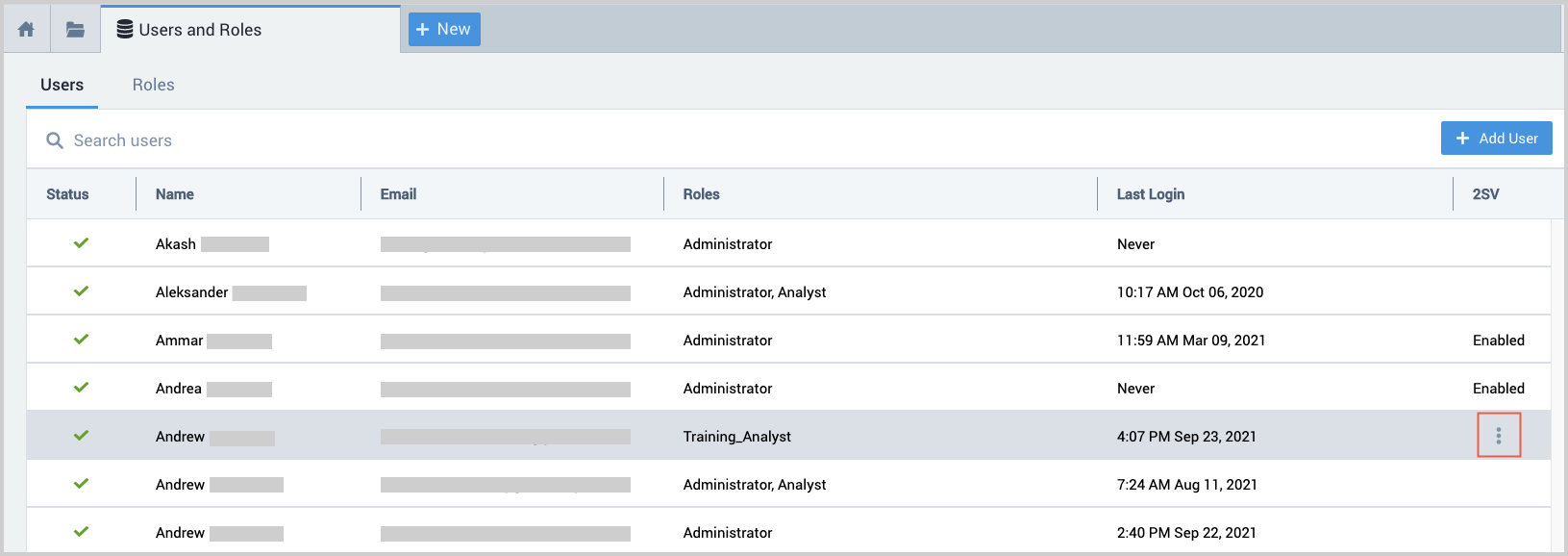Viewport: 1568px width, 556px height.
Task: Click the green checkmark for Akash
Action: click(x=82, y=243)
